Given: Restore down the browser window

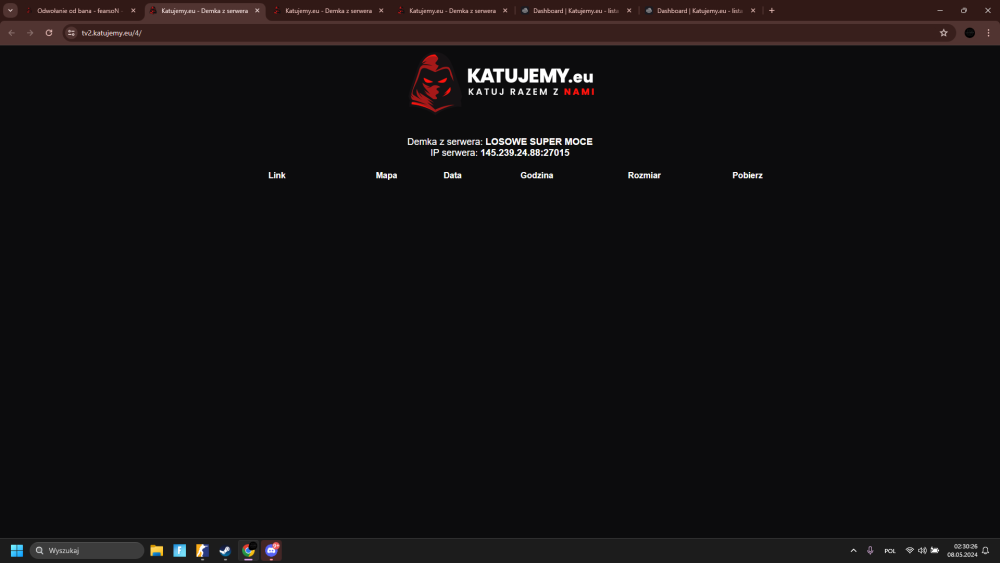Looking at the screenshot, I should click(x=964, y=10).
